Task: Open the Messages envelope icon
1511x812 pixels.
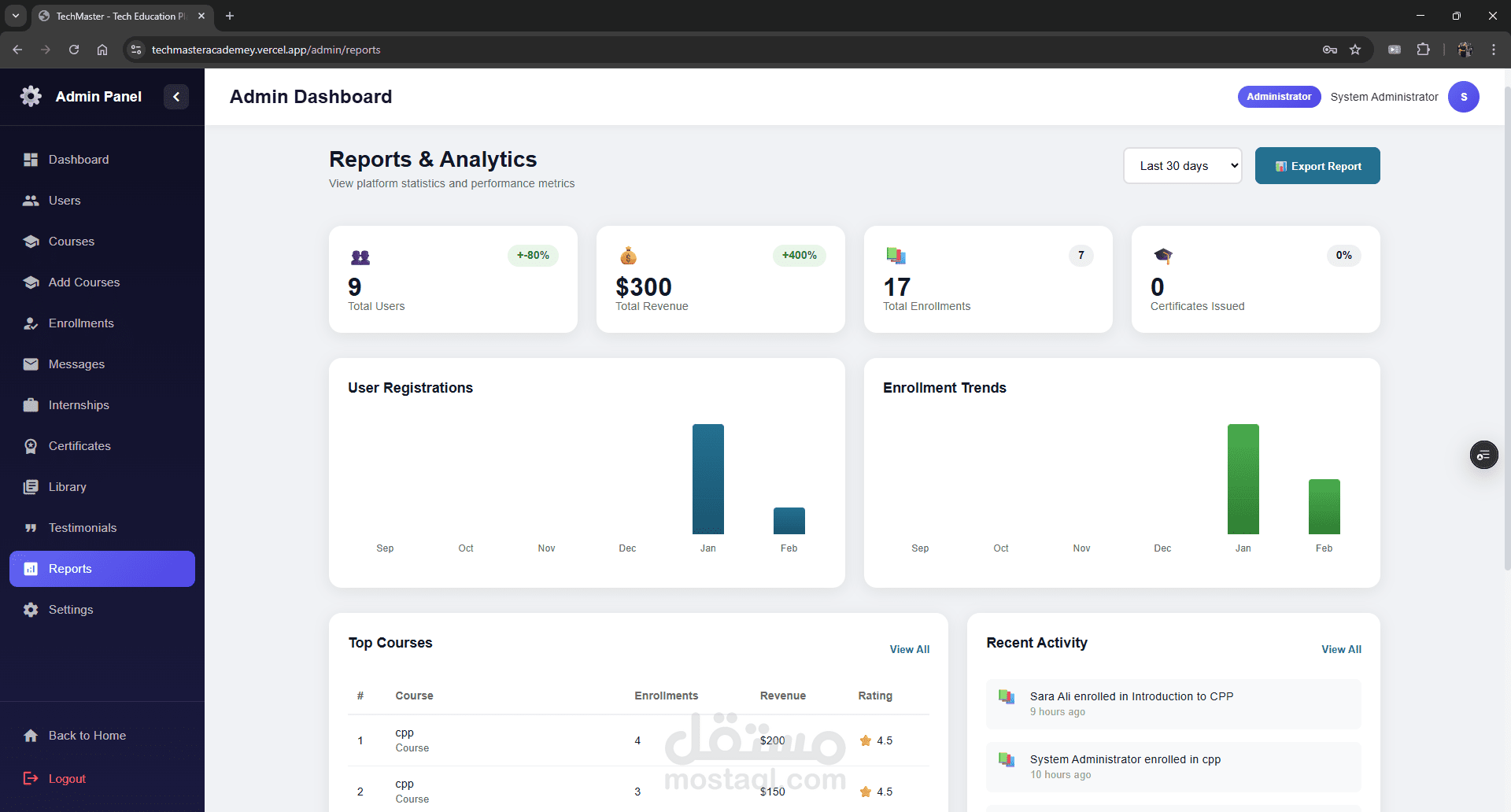Action: click(31, 364)
